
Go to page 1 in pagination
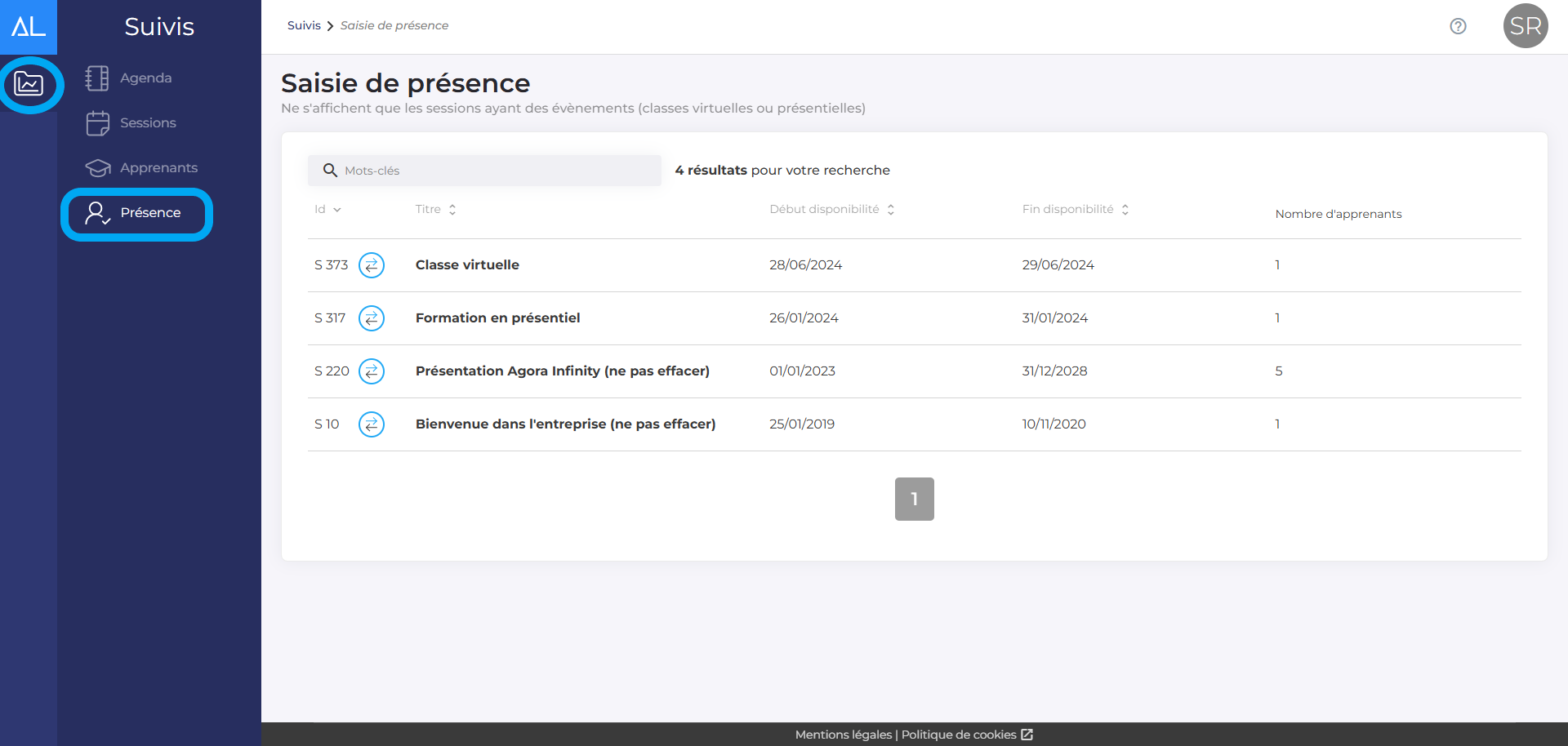[915, 499]
